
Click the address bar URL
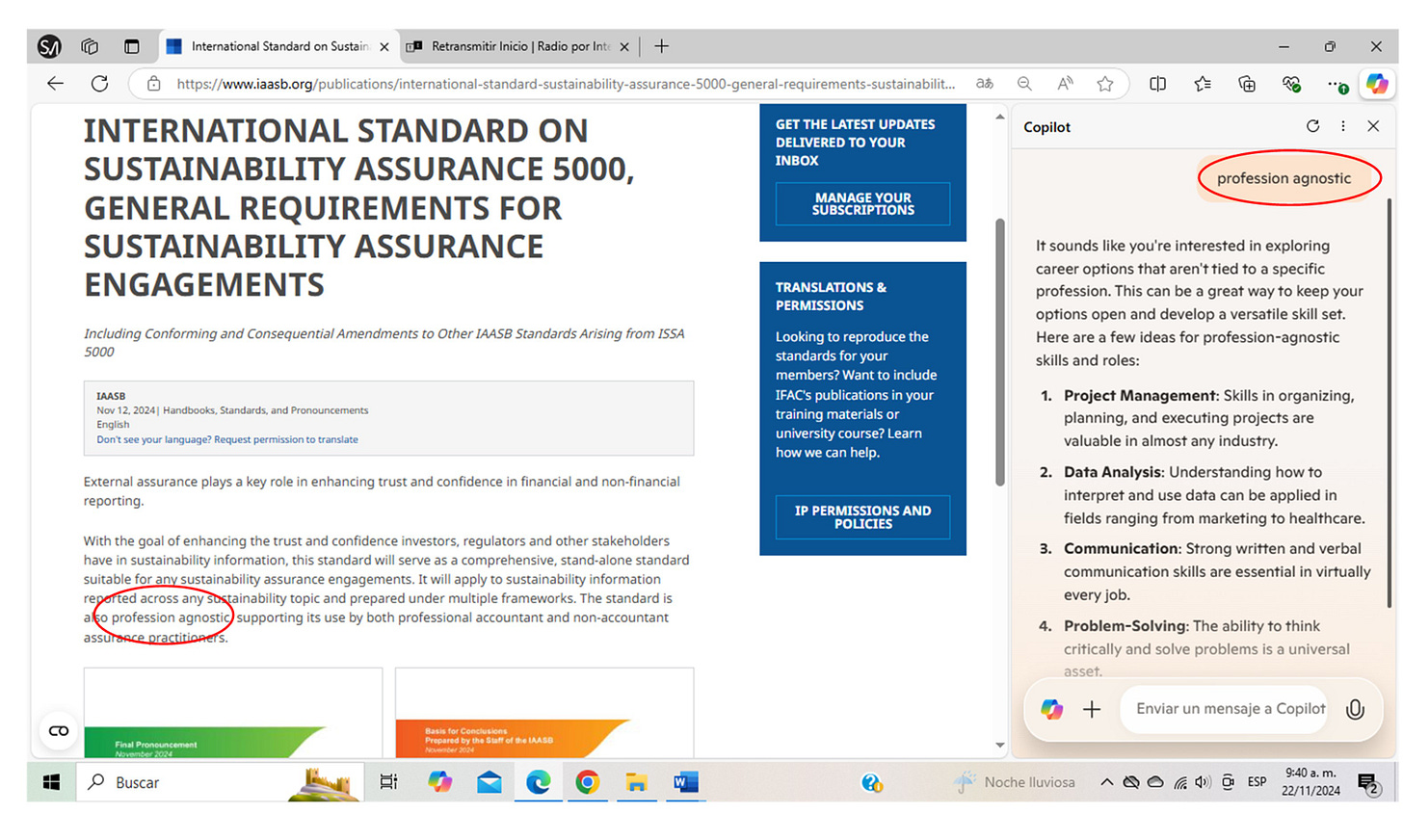click(x=566, y=84)
